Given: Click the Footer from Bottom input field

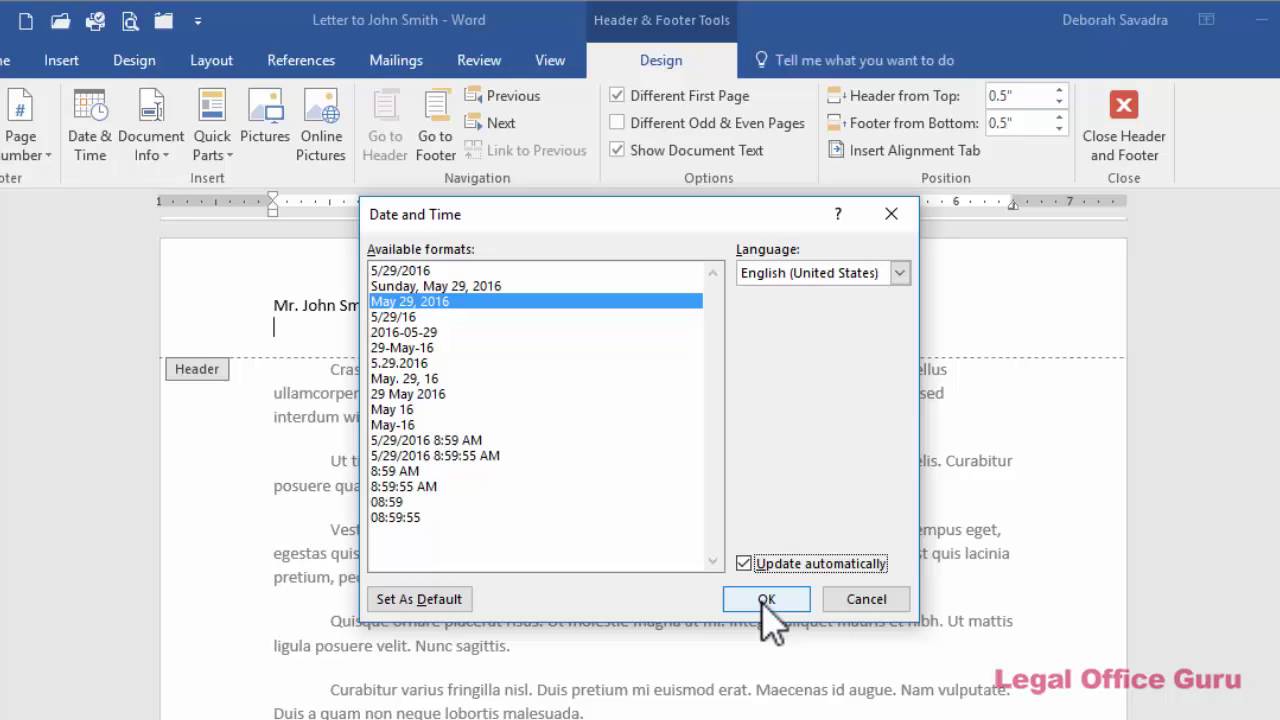Looking at the screenshot, I should click(1018, 123).
